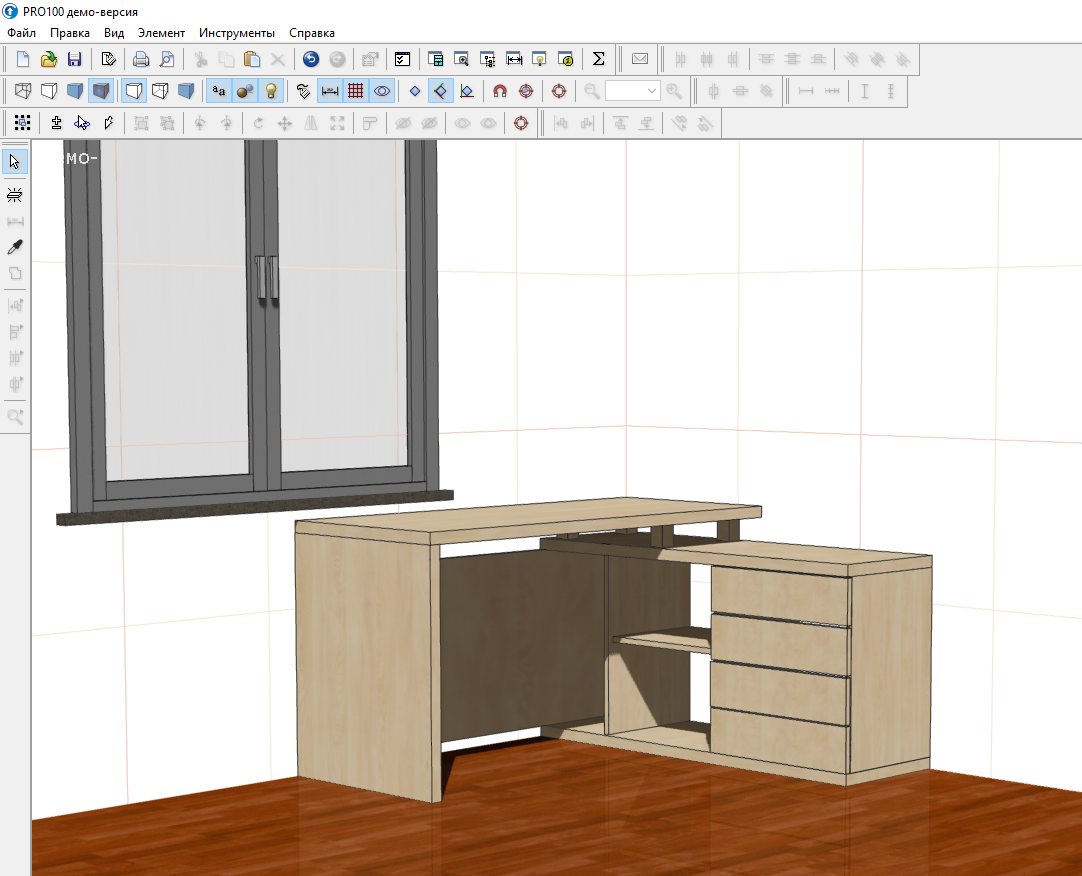The height and width of the screenshot is (876, 1082).
Task: Toggle snap magnet button
Action: click(500, 91)
